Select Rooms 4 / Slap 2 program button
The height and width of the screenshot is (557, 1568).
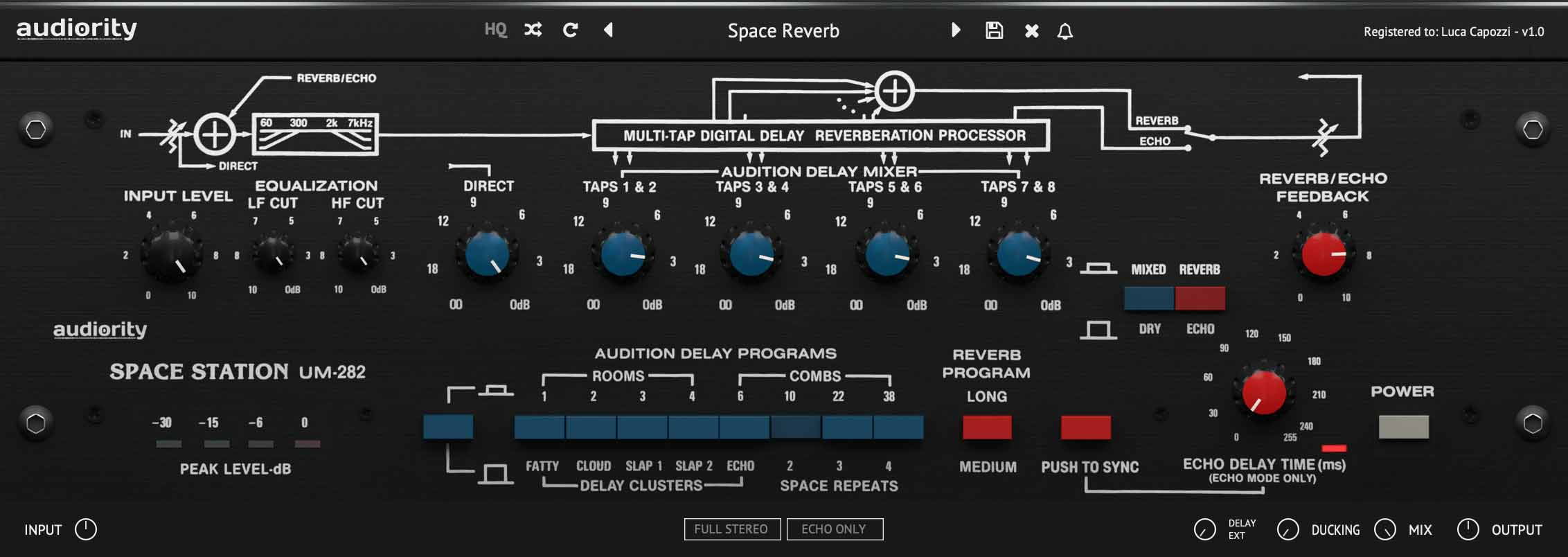click(x=693, y=427)
